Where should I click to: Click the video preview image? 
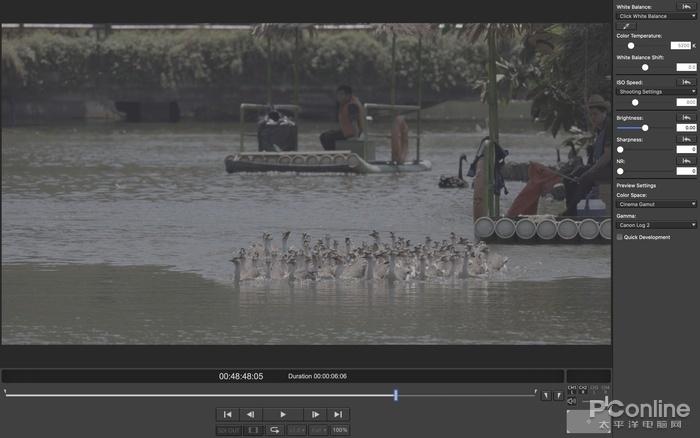coord(306,184)
